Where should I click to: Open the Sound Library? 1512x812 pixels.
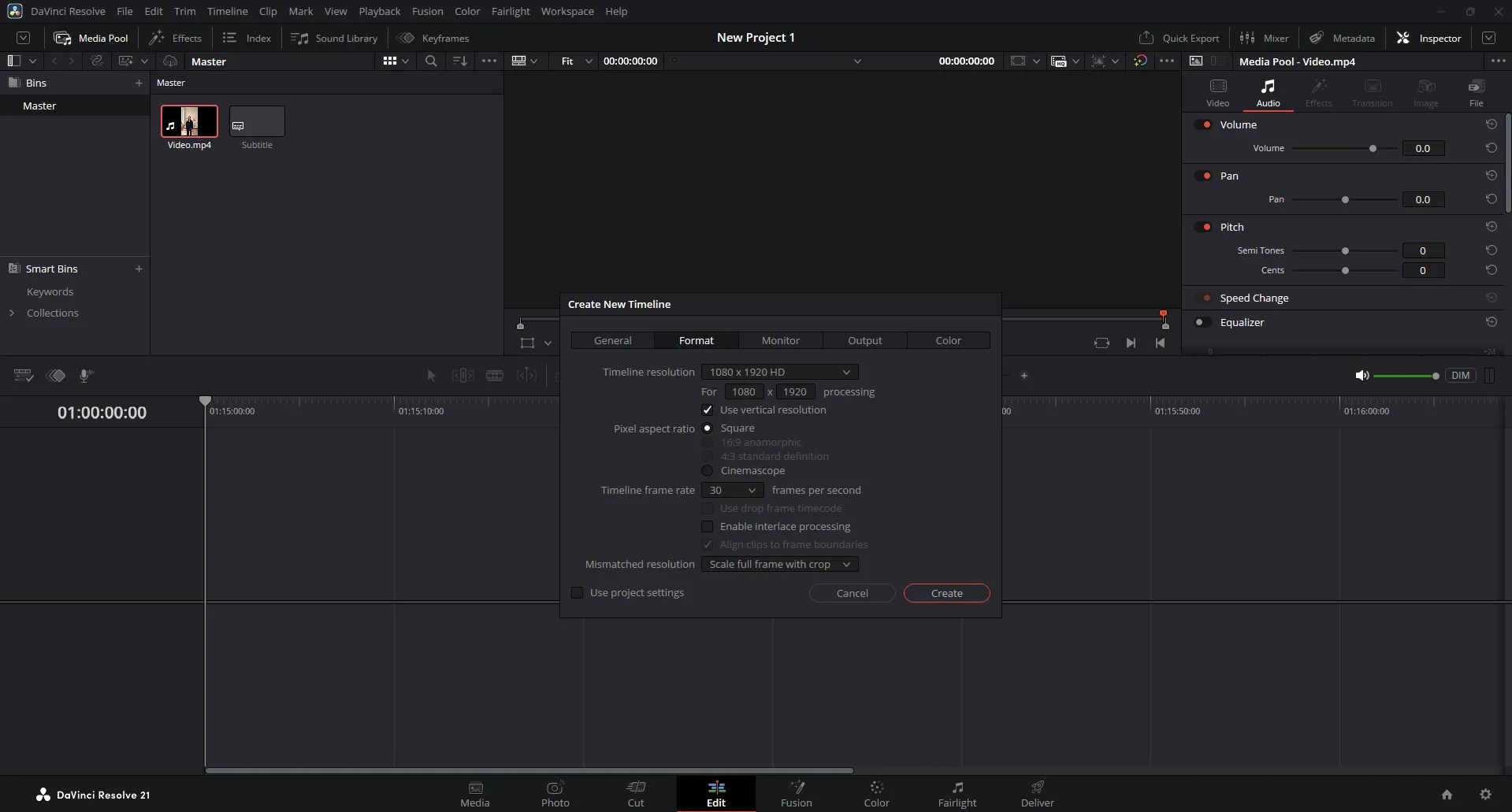tap(334, 38)
